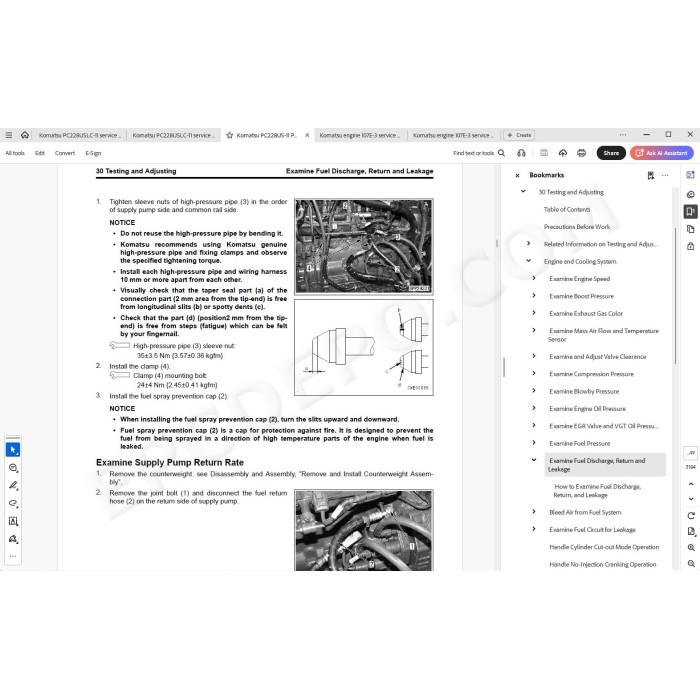Image resolution: width=700 pixels, height=700 pixels.
Task: Click the zoom in icon in right rail
Action: tap(691, 547)
